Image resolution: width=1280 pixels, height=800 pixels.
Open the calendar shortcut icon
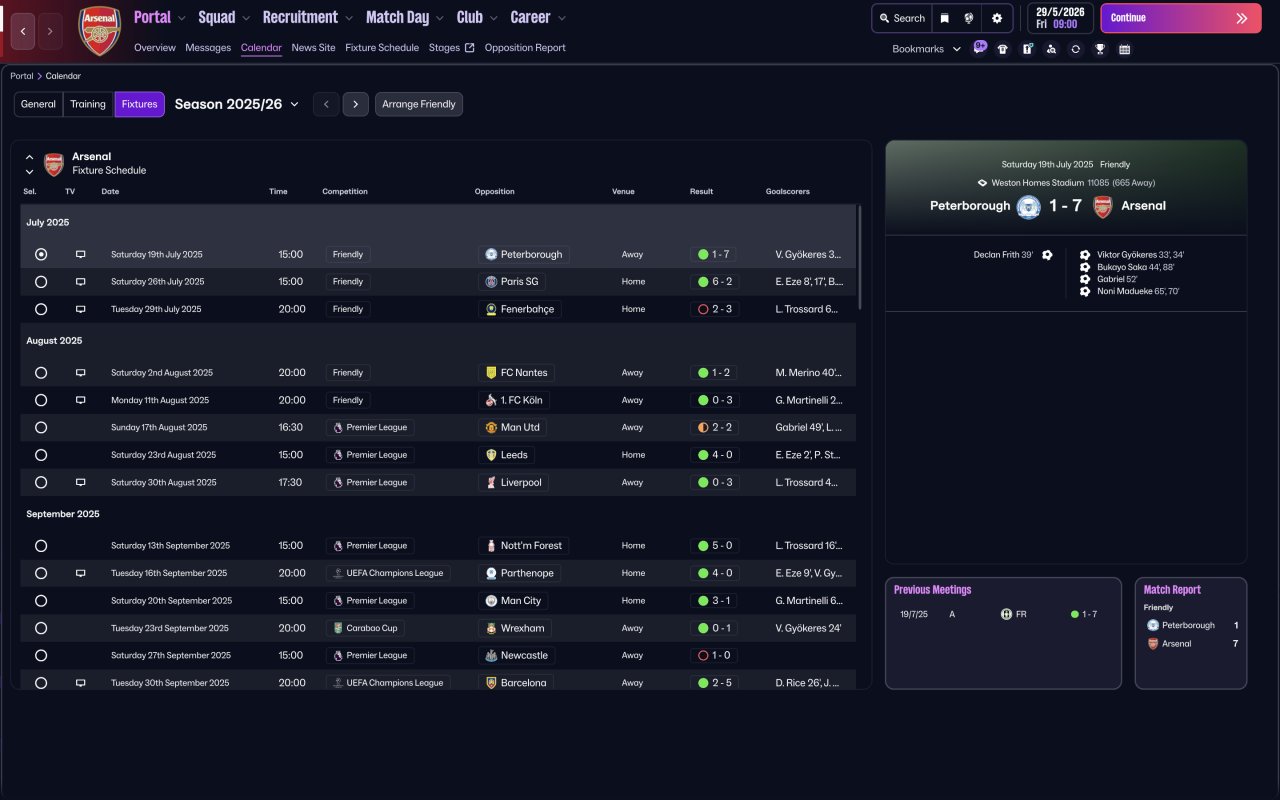tap(1124, 49)
